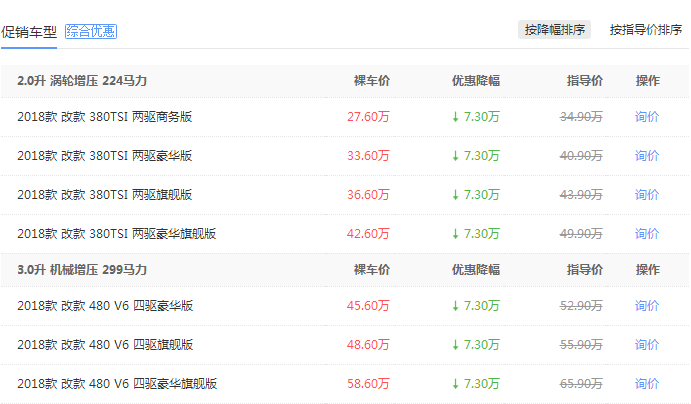Click the 58.60万 bare car price
The width and height of the screenshot is (691, 404).
coord(368,384)
